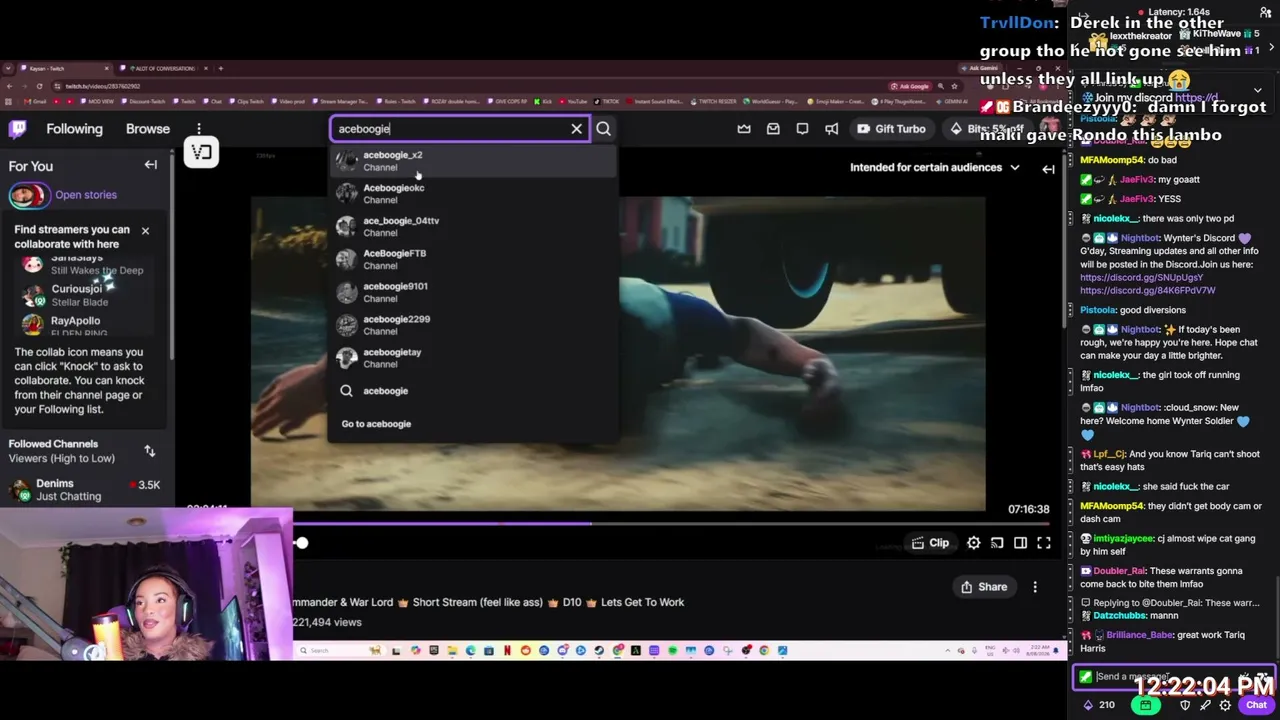
Task: Click the Ask Google button in address bar
Action: 909,86
